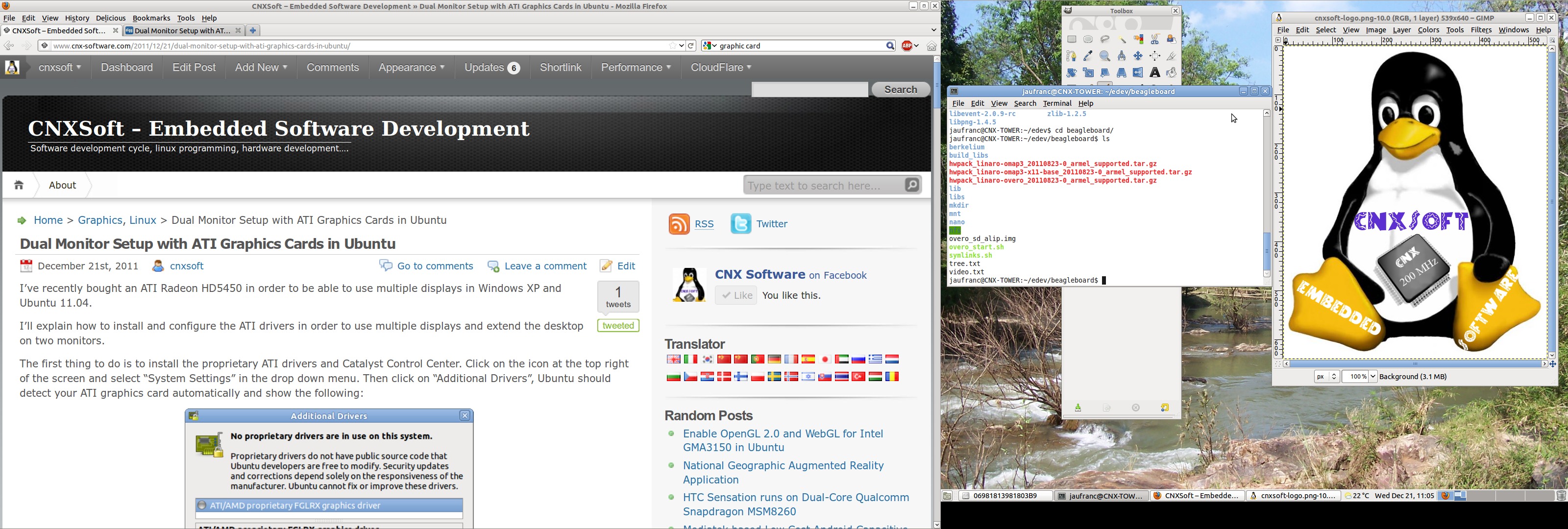Click the terminal window vertical scrollbar
The width and height of the screenshot is (1568, 529).
coord(1267,193)
